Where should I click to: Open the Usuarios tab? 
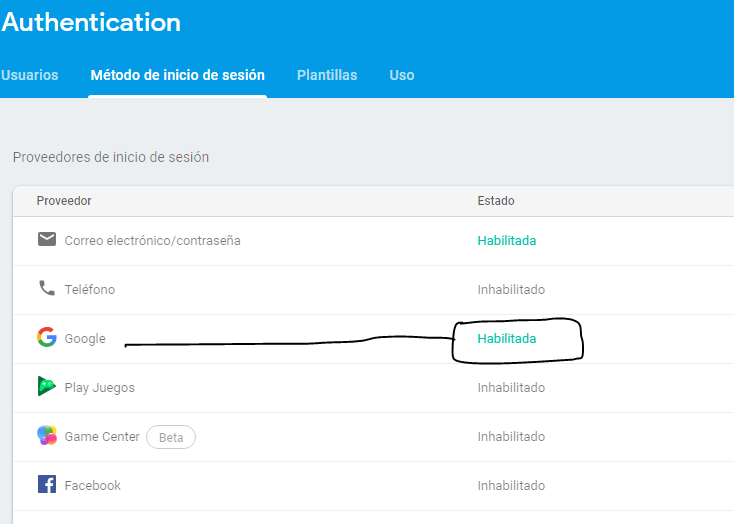click(30, 75)
